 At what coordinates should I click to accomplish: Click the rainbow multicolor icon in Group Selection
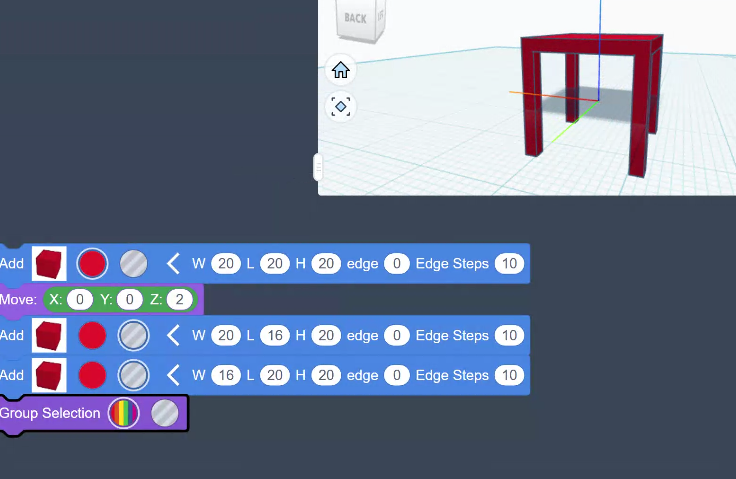pos(124,413)
